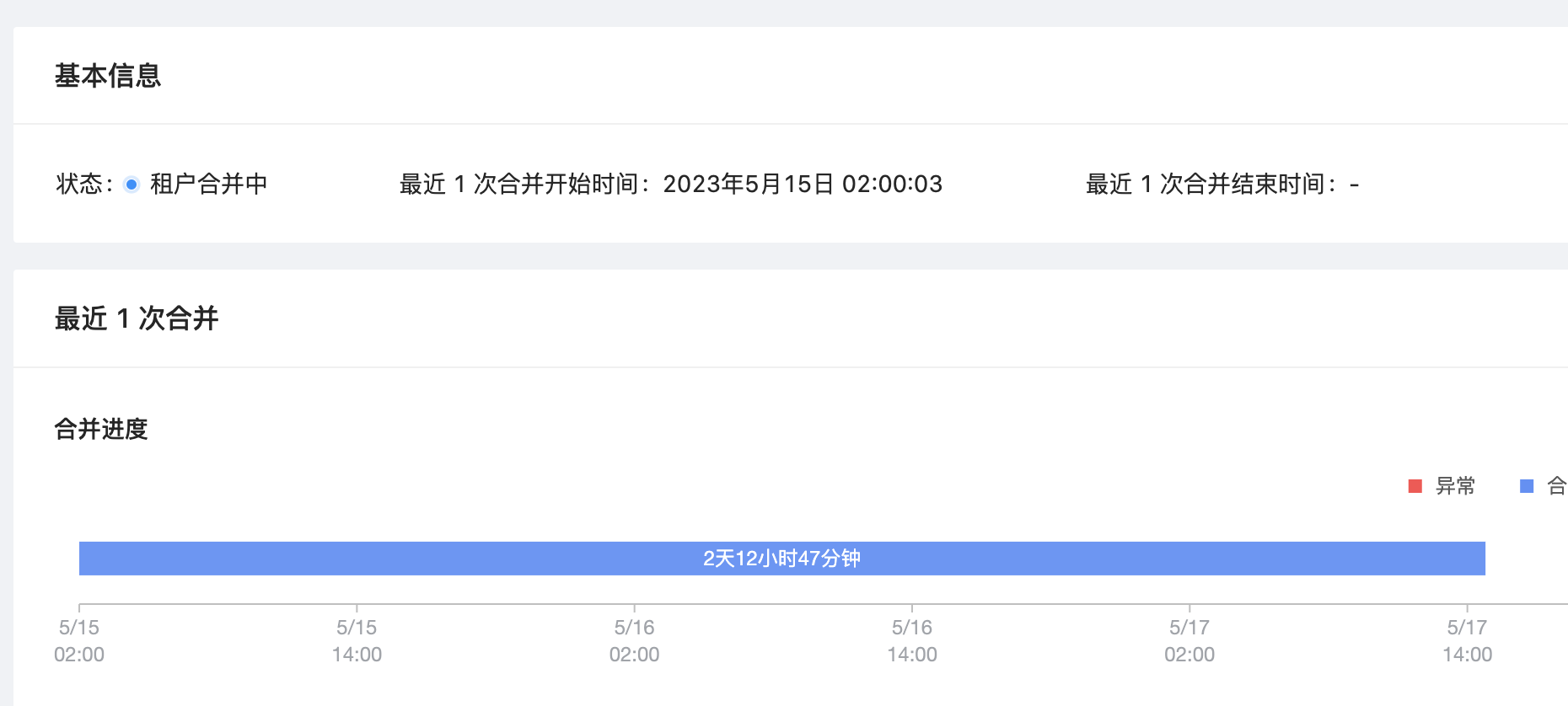The image size is (1568, 706).
Task: Click the 合并进度 chart title
Action: (101, 429)
